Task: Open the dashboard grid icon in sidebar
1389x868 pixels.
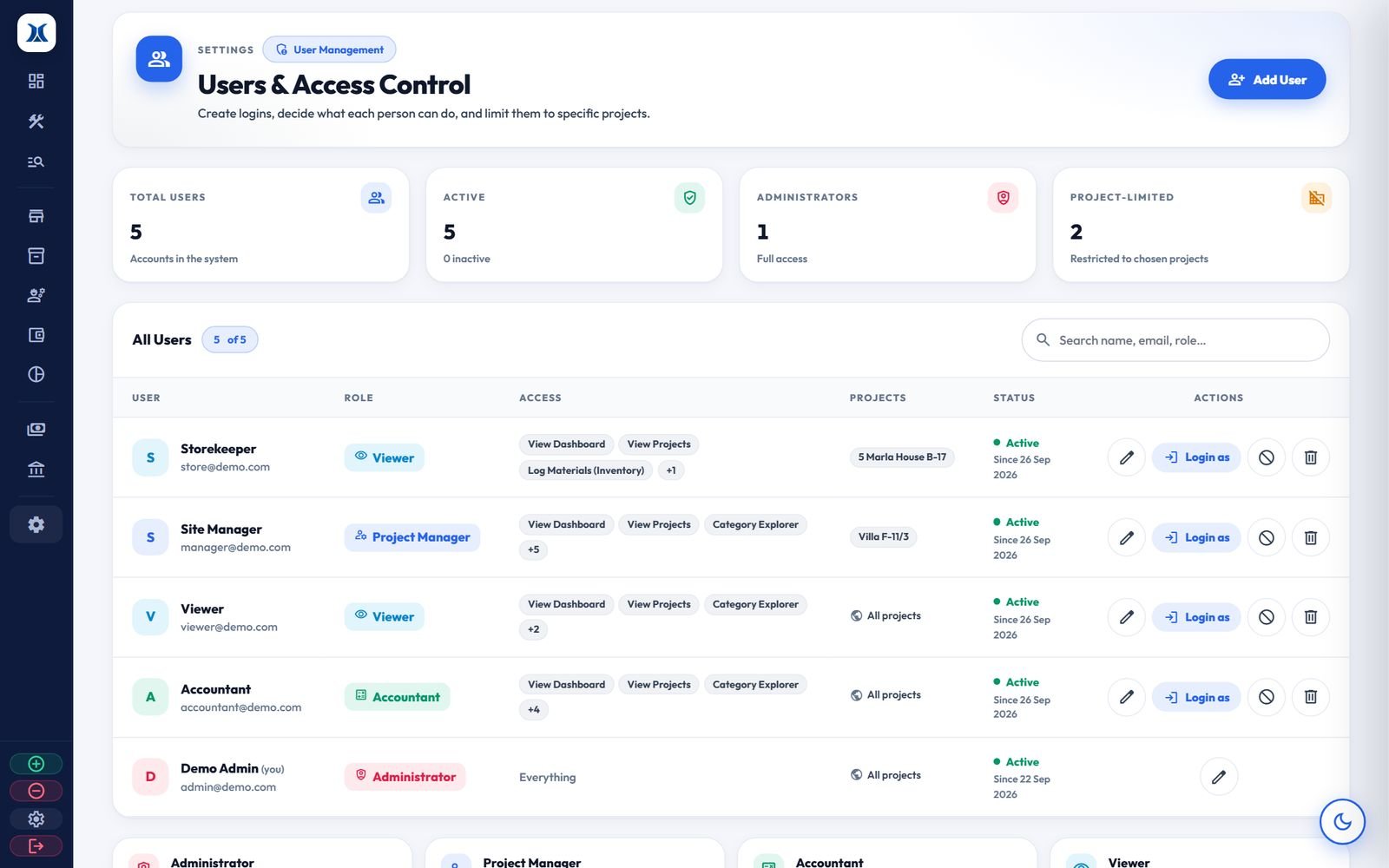Action: 36,81
